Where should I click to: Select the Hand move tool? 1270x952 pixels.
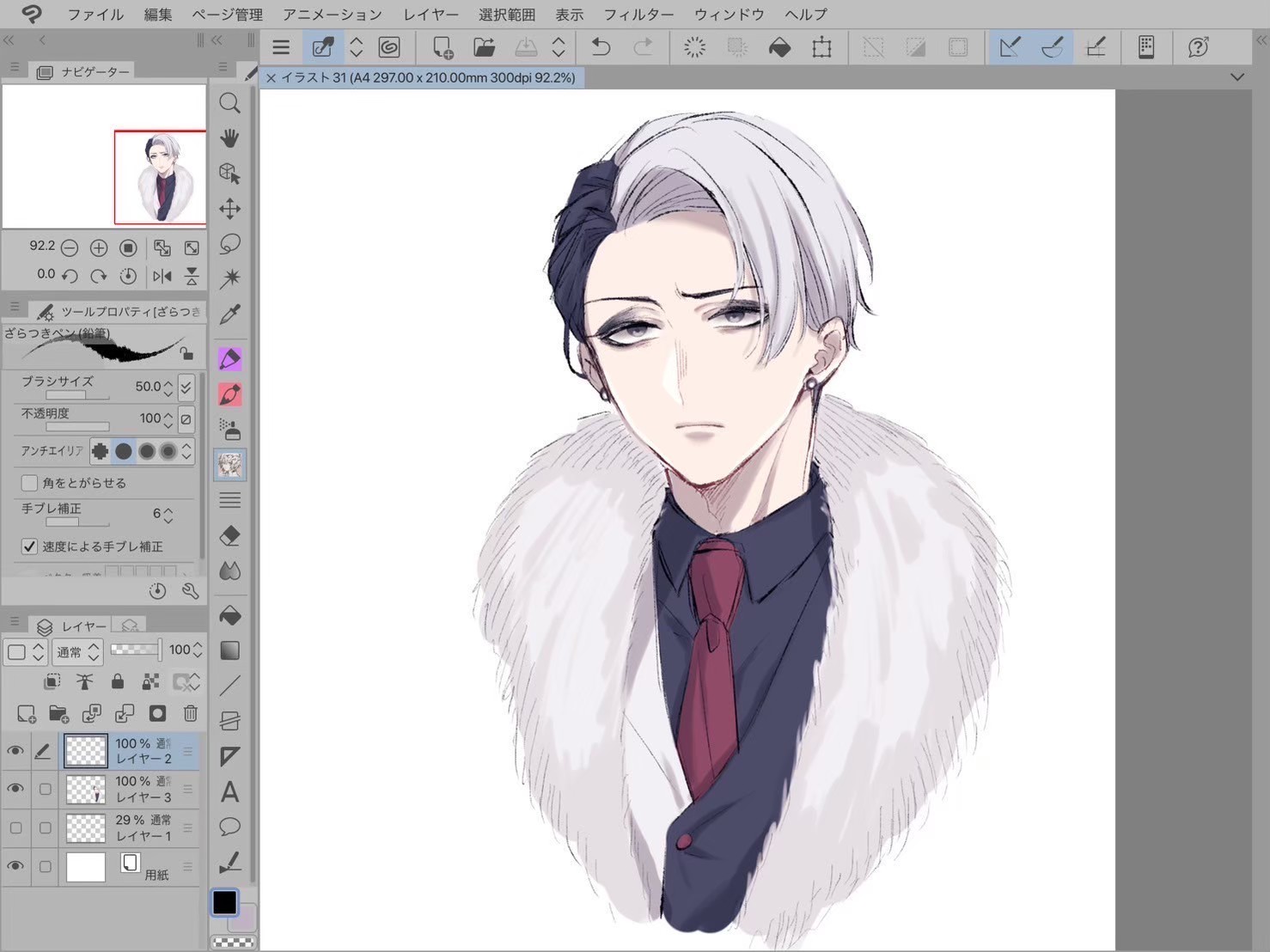tap(229, 138)
